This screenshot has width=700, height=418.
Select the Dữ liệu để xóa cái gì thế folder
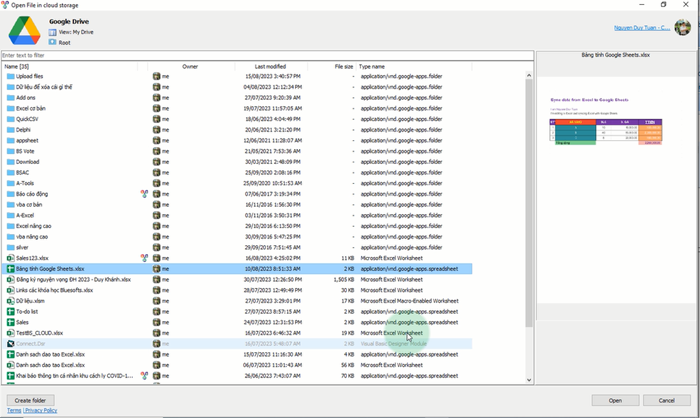[44, 87]
